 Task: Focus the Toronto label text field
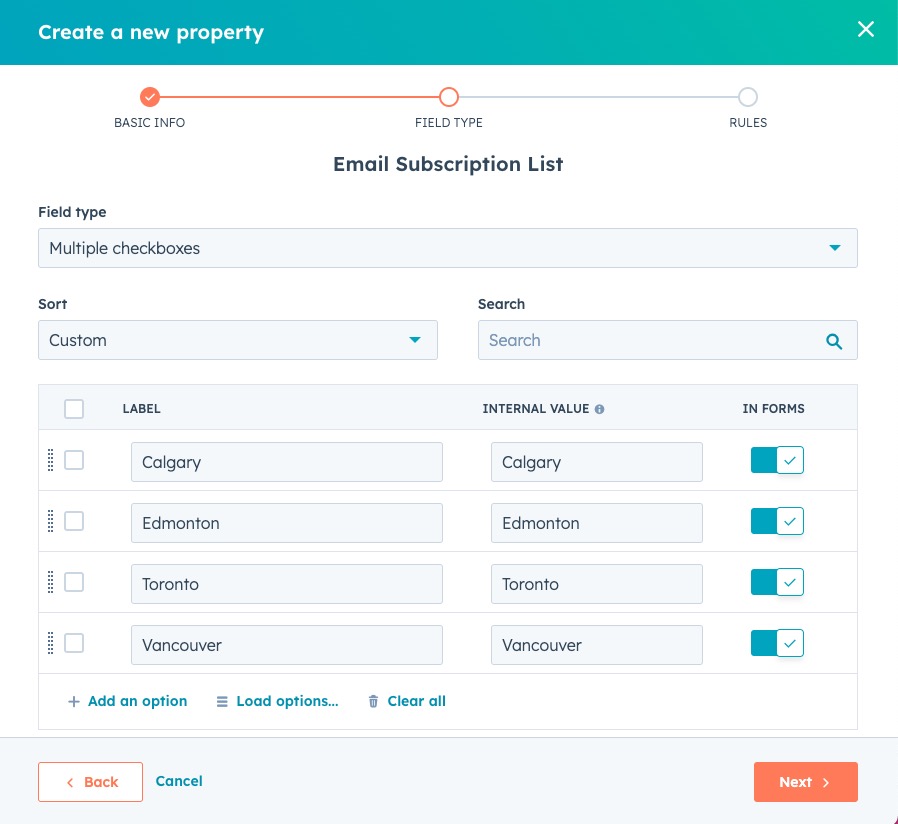click(x=286, y=584)
